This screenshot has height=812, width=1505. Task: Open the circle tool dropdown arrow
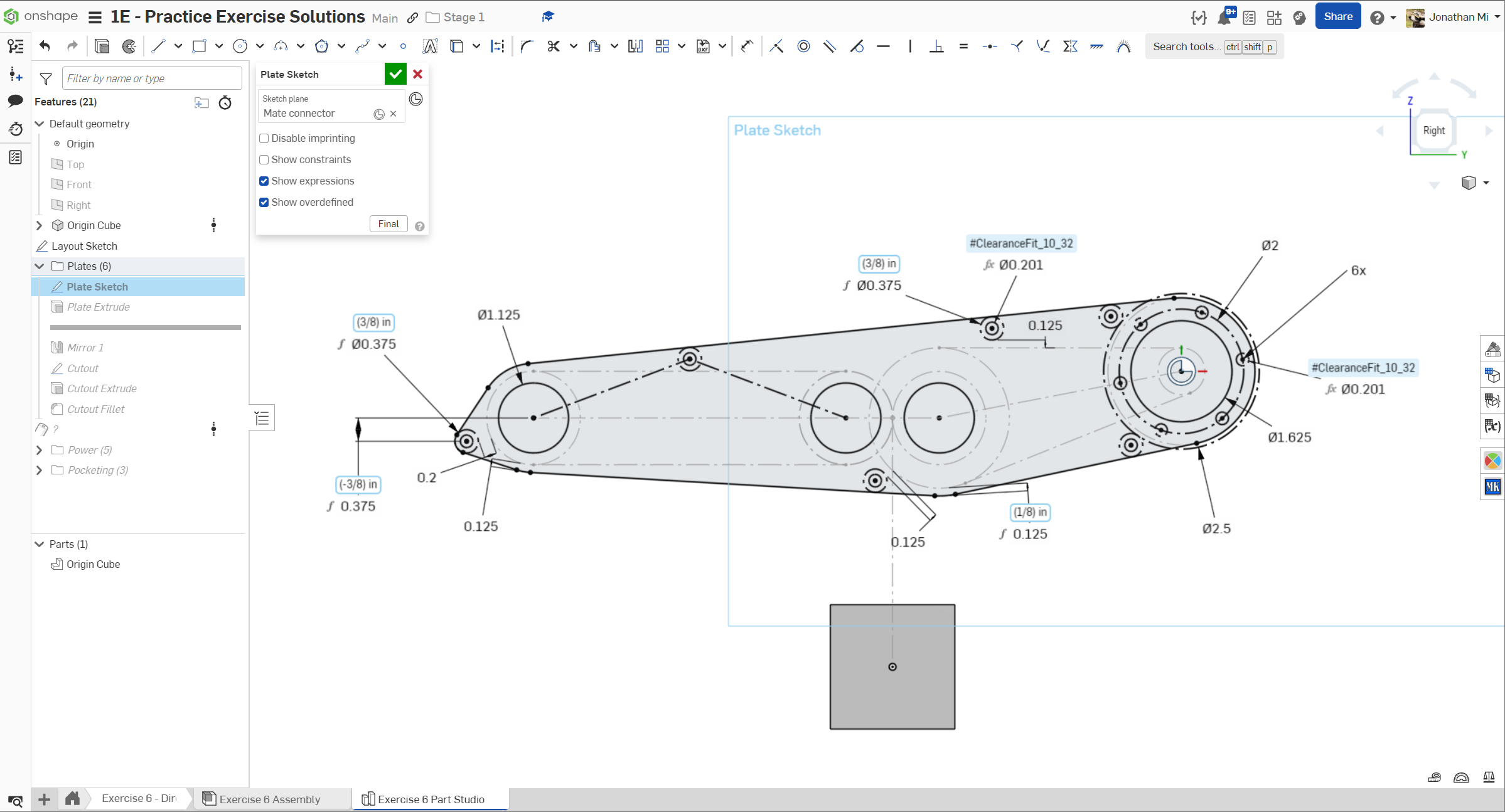(260, 46)
